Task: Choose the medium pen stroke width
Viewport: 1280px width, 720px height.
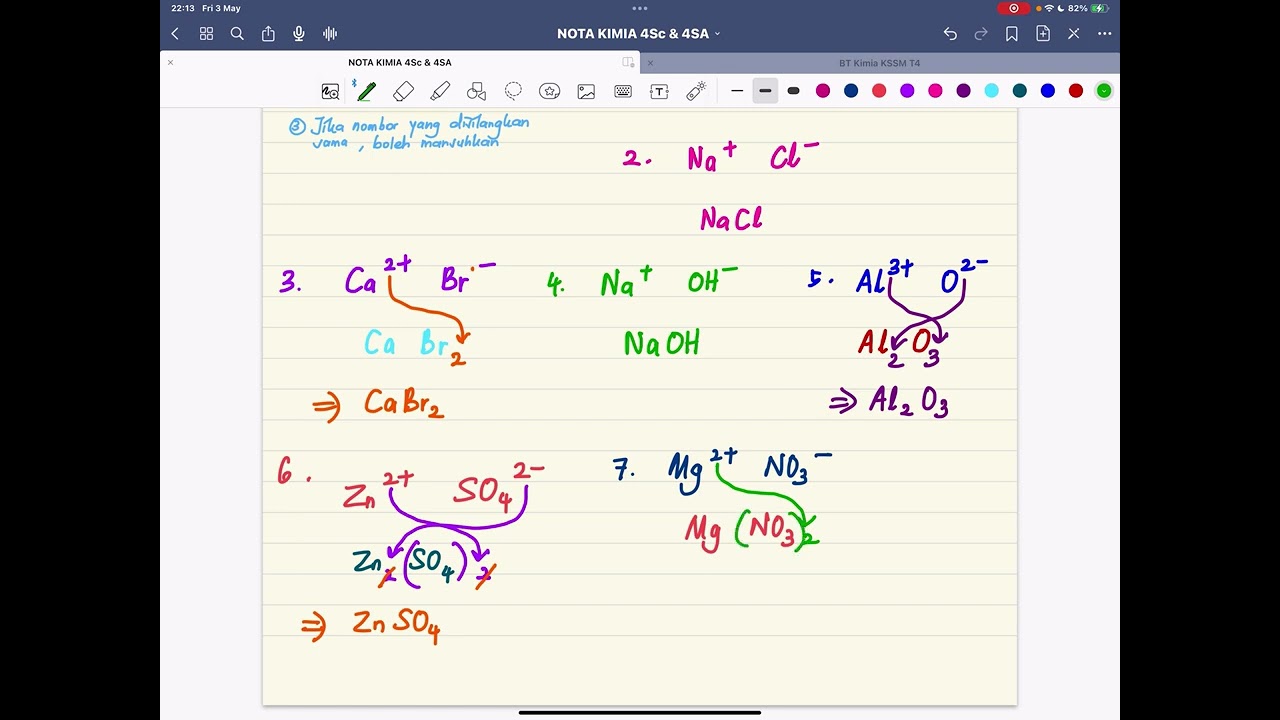Action: 765,91
